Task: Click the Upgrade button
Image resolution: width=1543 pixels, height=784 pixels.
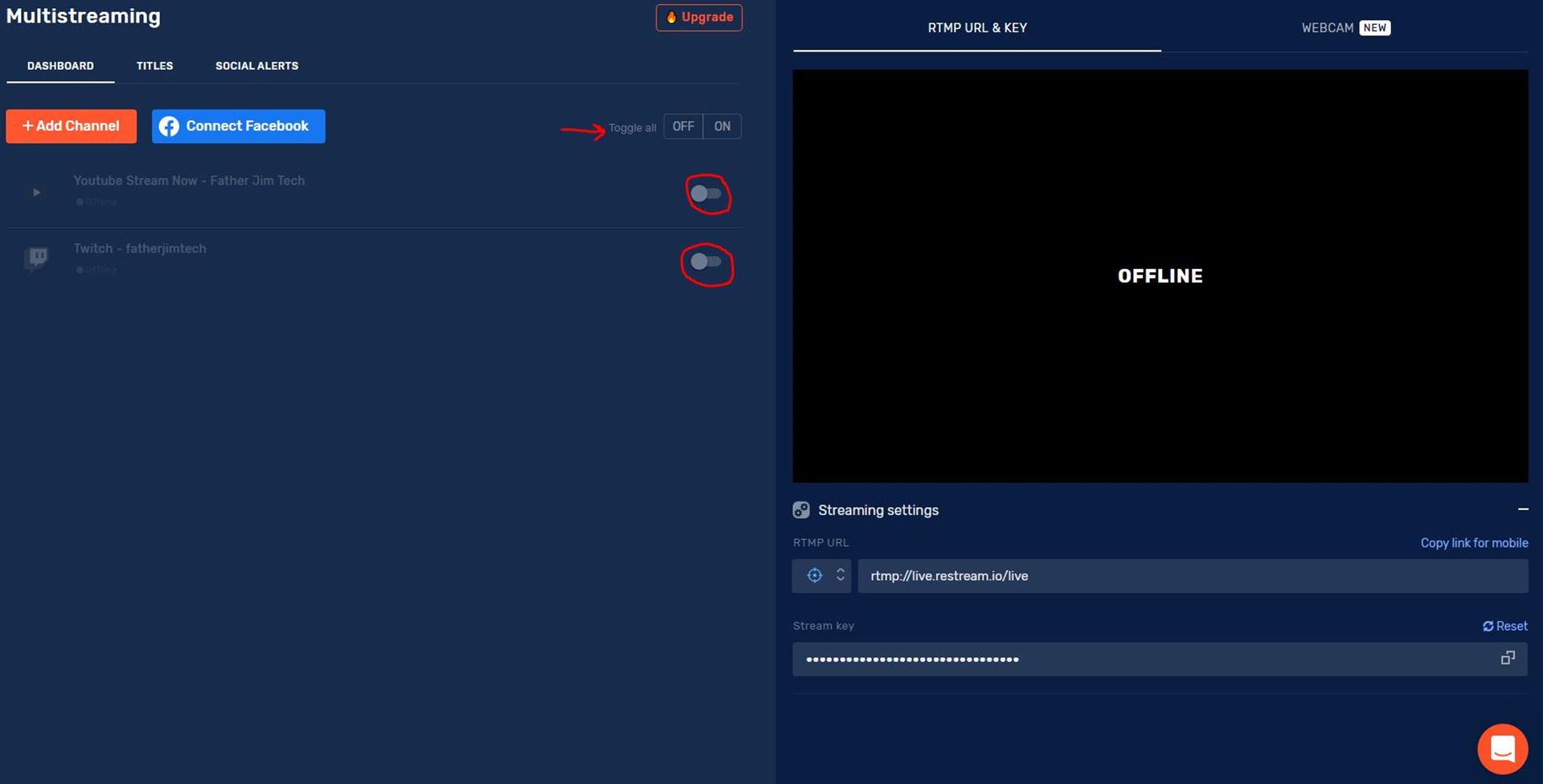Action: pos(699,18)
